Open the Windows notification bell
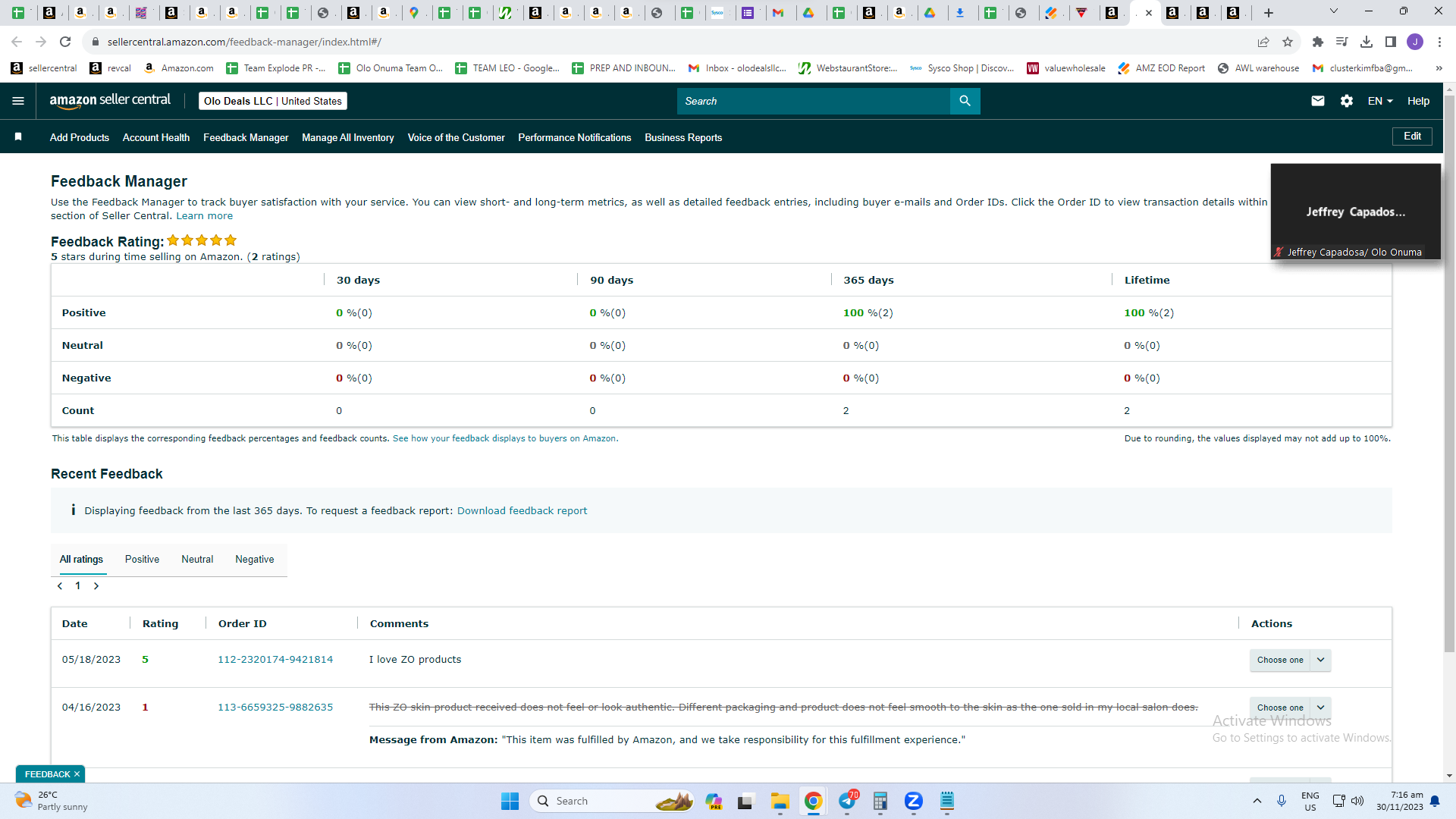The image size is (1456, 819). (1435, 801)
